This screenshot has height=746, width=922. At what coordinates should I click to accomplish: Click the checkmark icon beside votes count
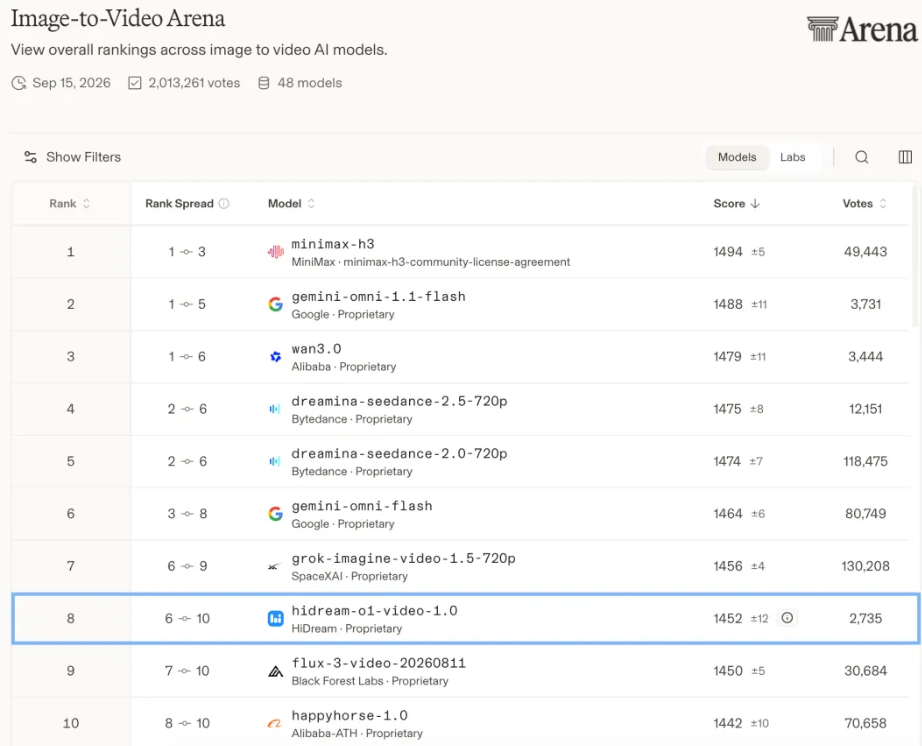(135, 83)
